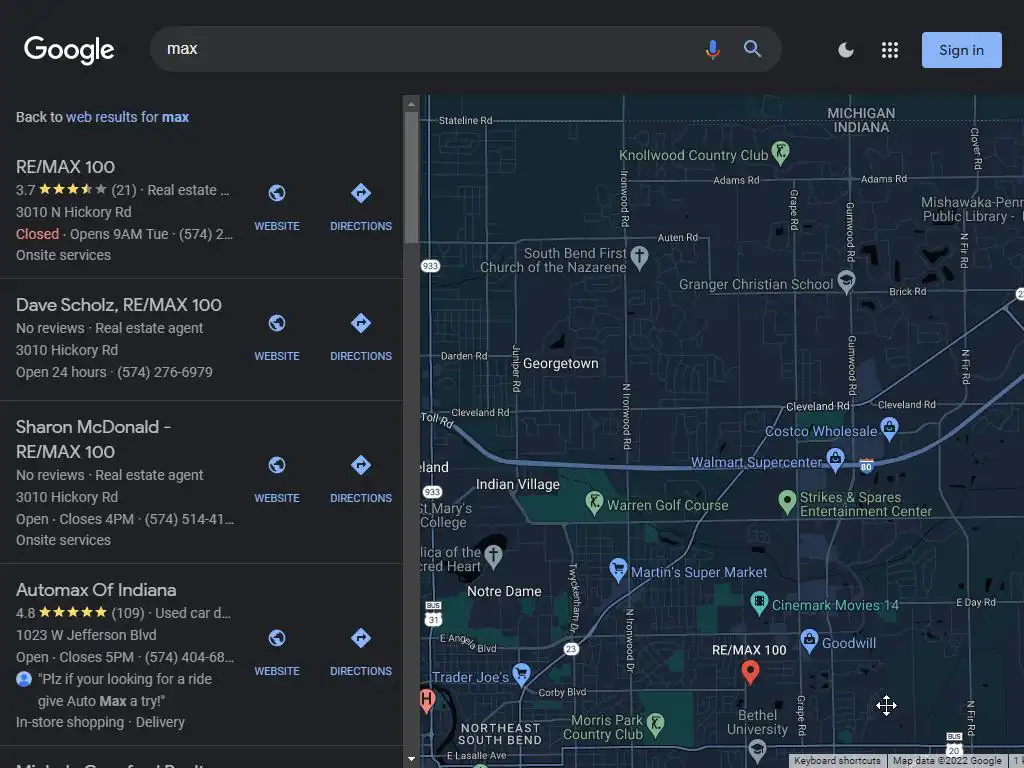This screenshot has width=1024, height=768.
Task: Click scroll down arrow of results list
Action: (x=411, y=759)
